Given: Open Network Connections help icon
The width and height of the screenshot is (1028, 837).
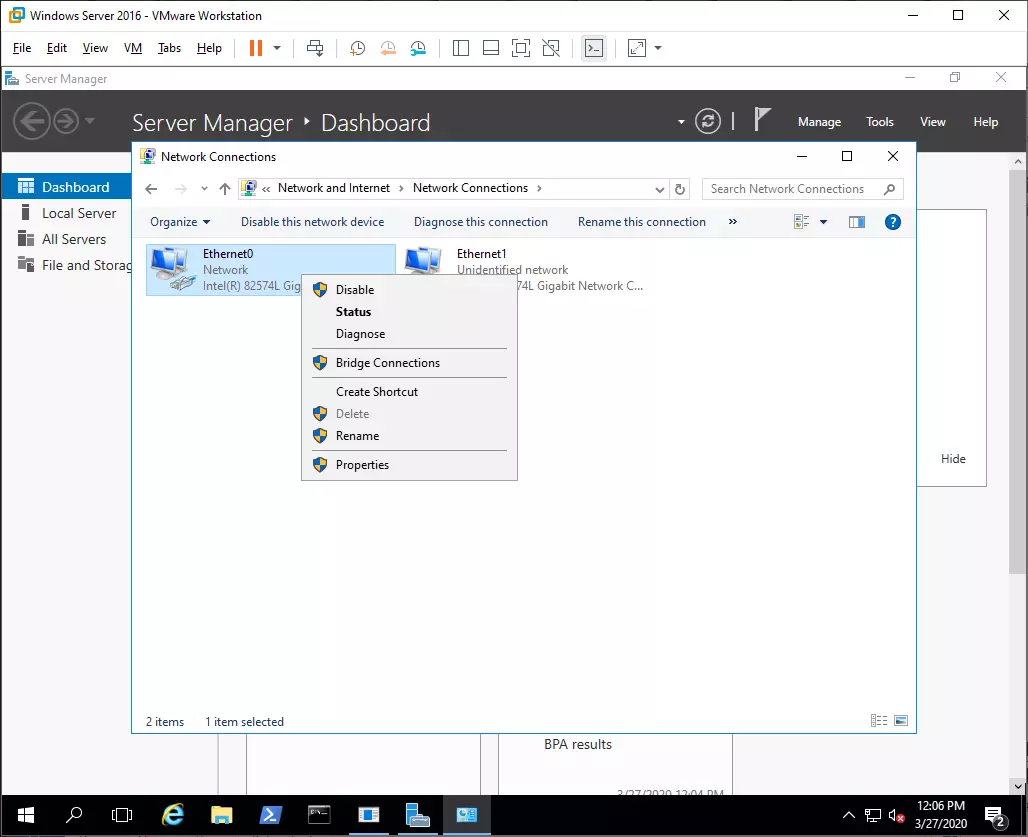Looking at the screenshot, I should [x=892, y=222].
